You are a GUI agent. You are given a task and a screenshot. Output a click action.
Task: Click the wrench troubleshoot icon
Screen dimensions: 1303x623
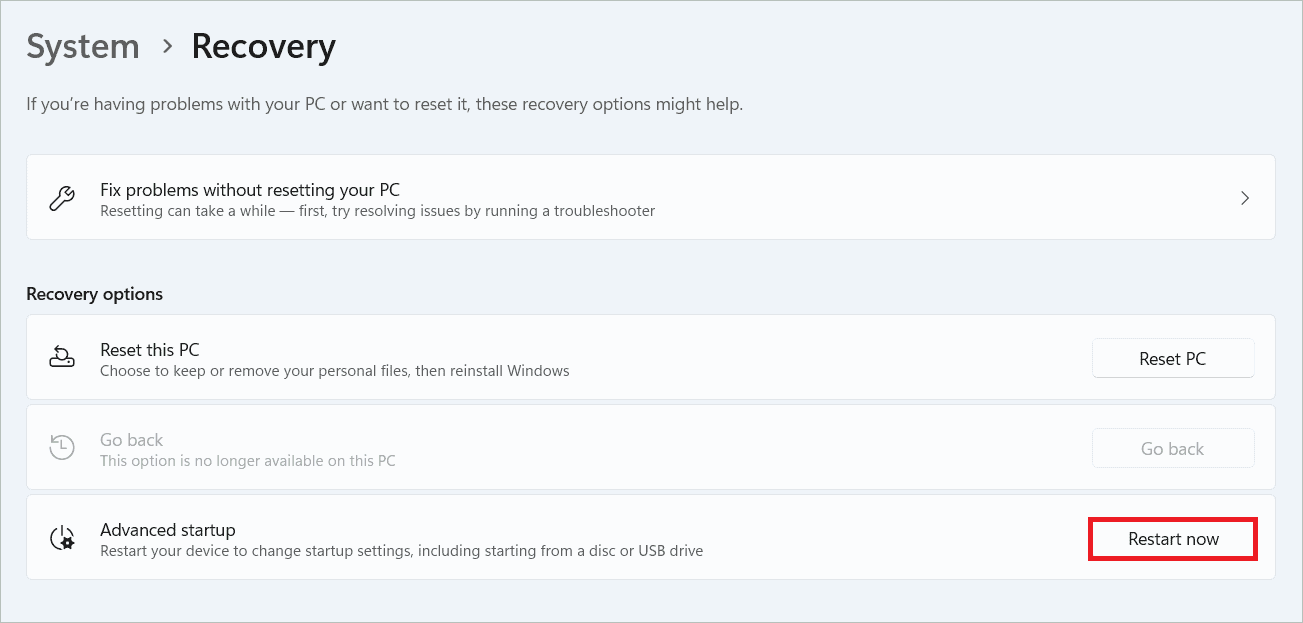(x=62, y=198)
